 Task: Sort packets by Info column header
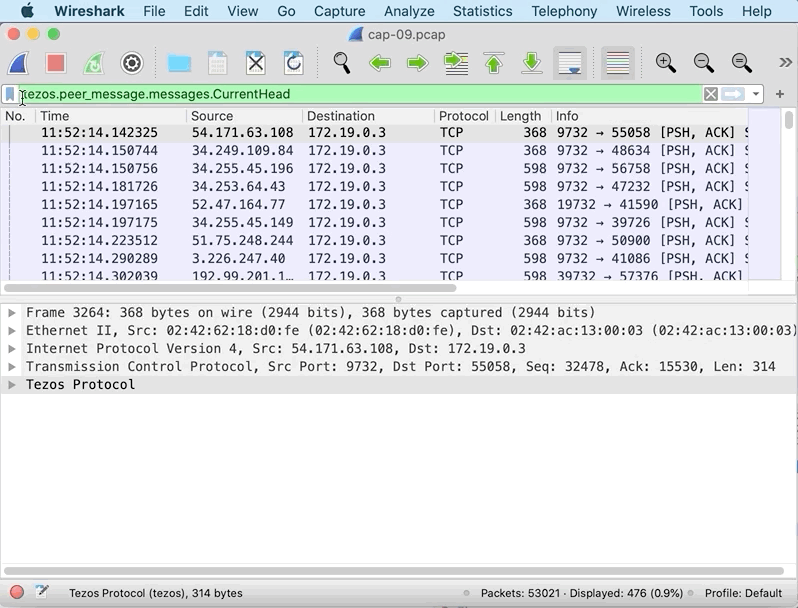point(650,116)
